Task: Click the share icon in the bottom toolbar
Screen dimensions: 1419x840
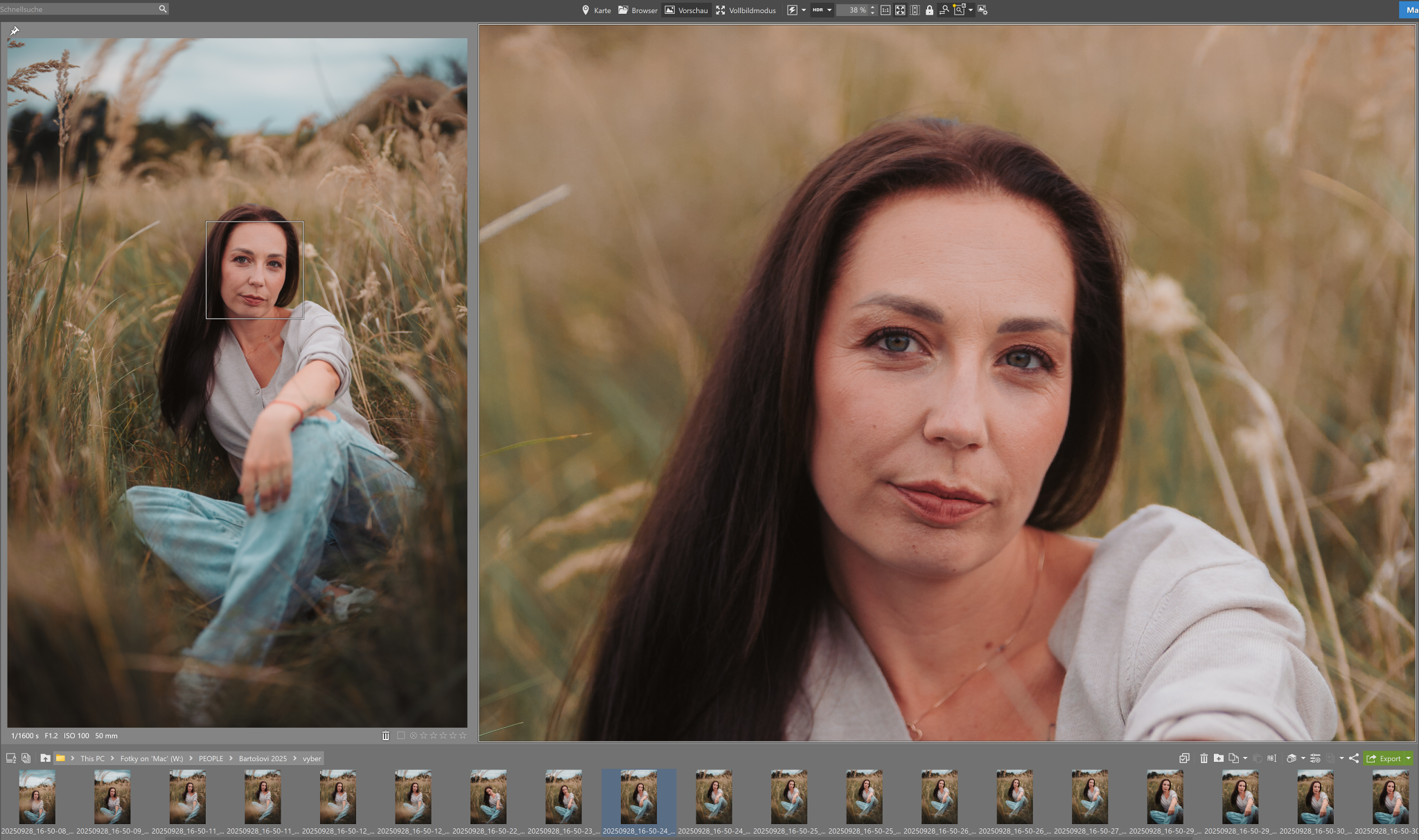Action: (x=1354, y=758)
